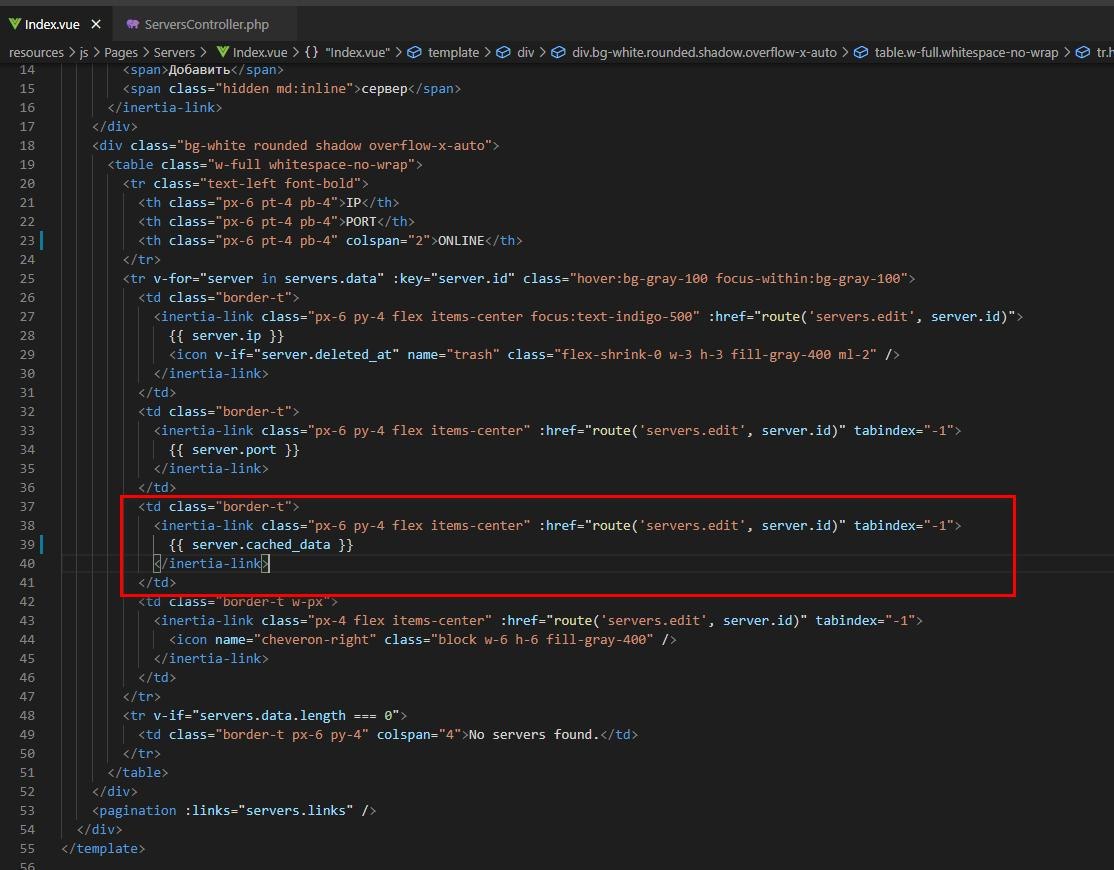Viewport: 1114px width, 870px height.
Task: Select the 'template' breadcrumb symbol
Action: coord(453,53)
